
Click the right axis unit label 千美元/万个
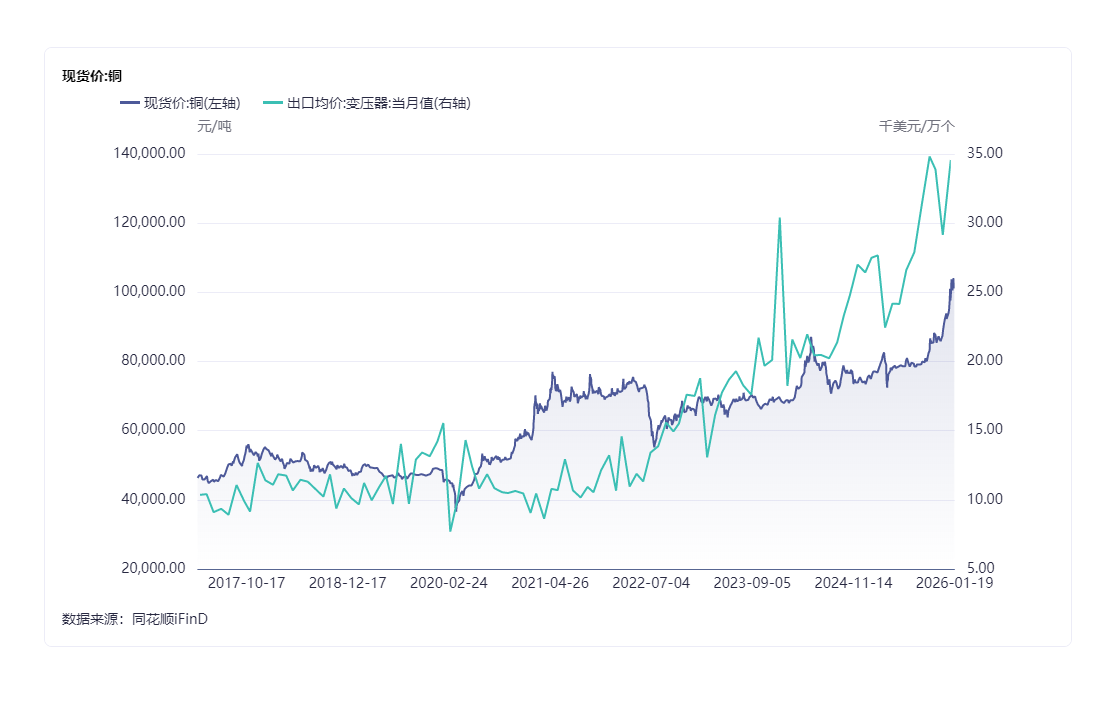917,126
